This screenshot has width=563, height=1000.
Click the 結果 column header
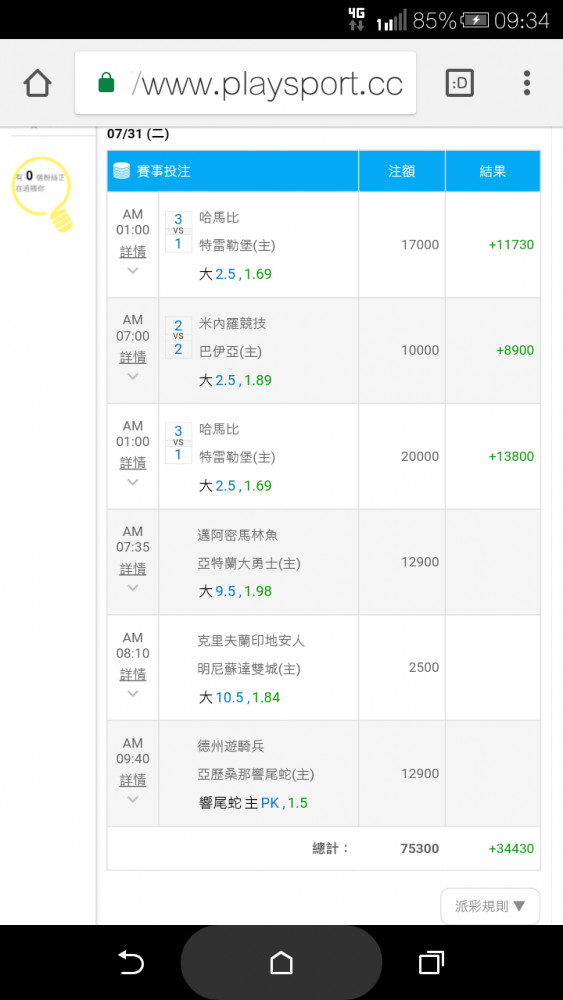tap(493, 171)
